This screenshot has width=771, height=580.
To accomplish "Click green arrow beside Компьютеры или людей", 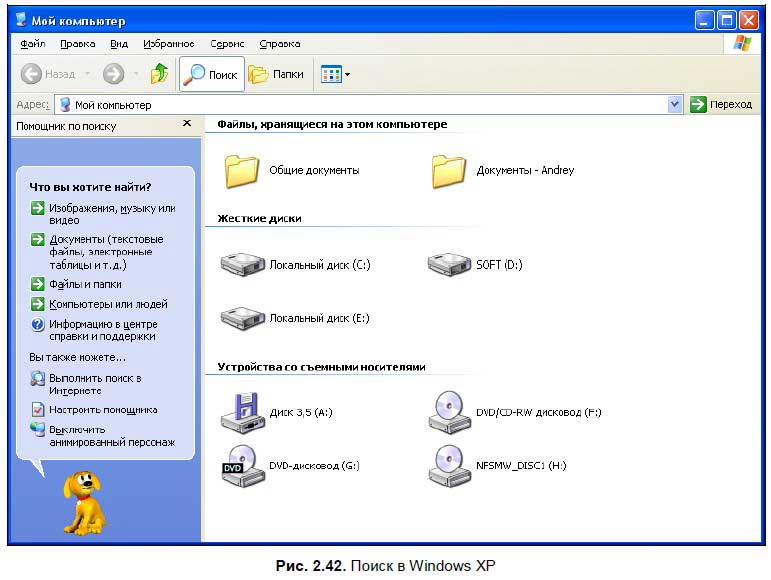I will click(x=37, y=304).
